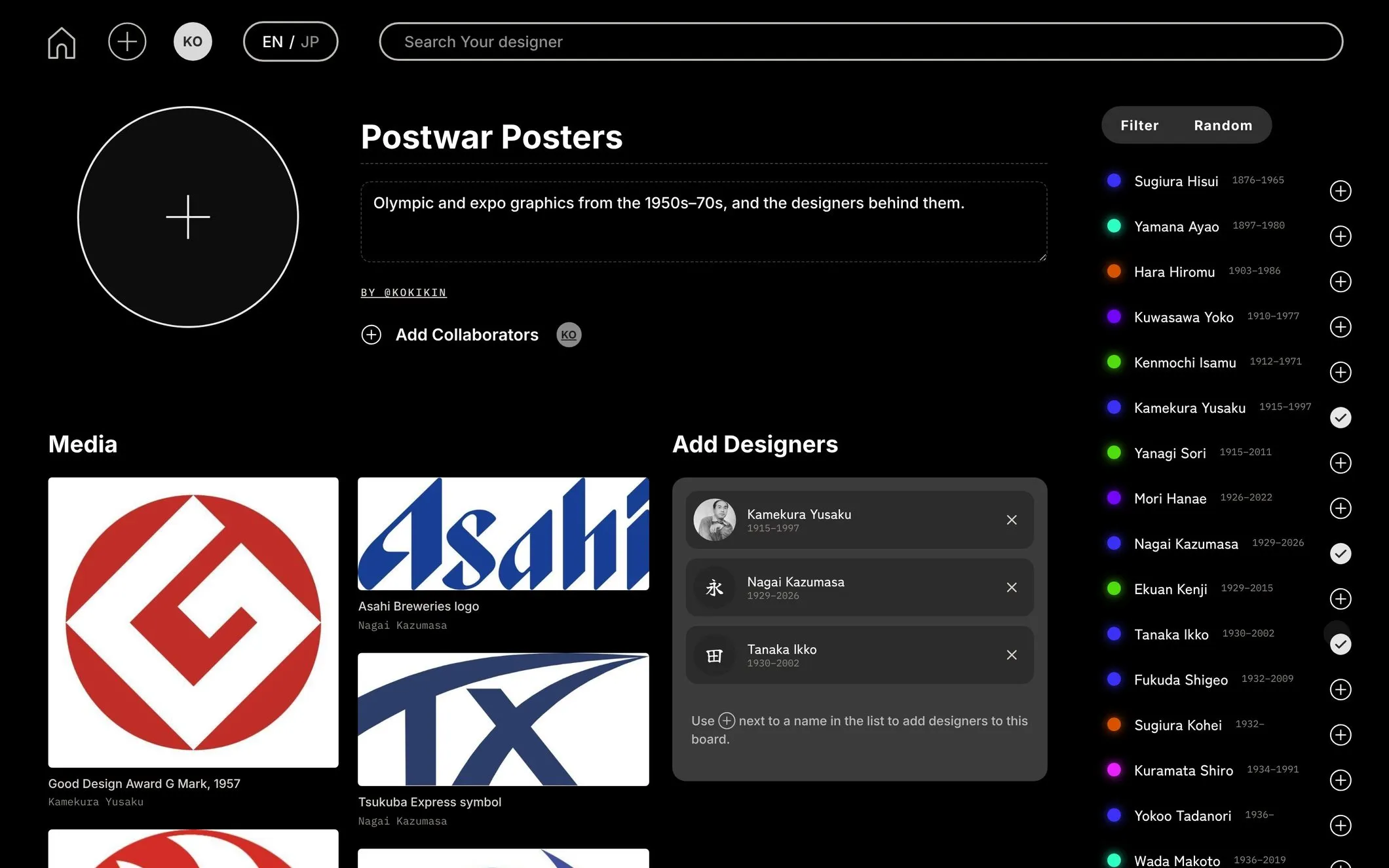Open the KO profile avatar in header
1389x868 pixels.
pos(193,41)
